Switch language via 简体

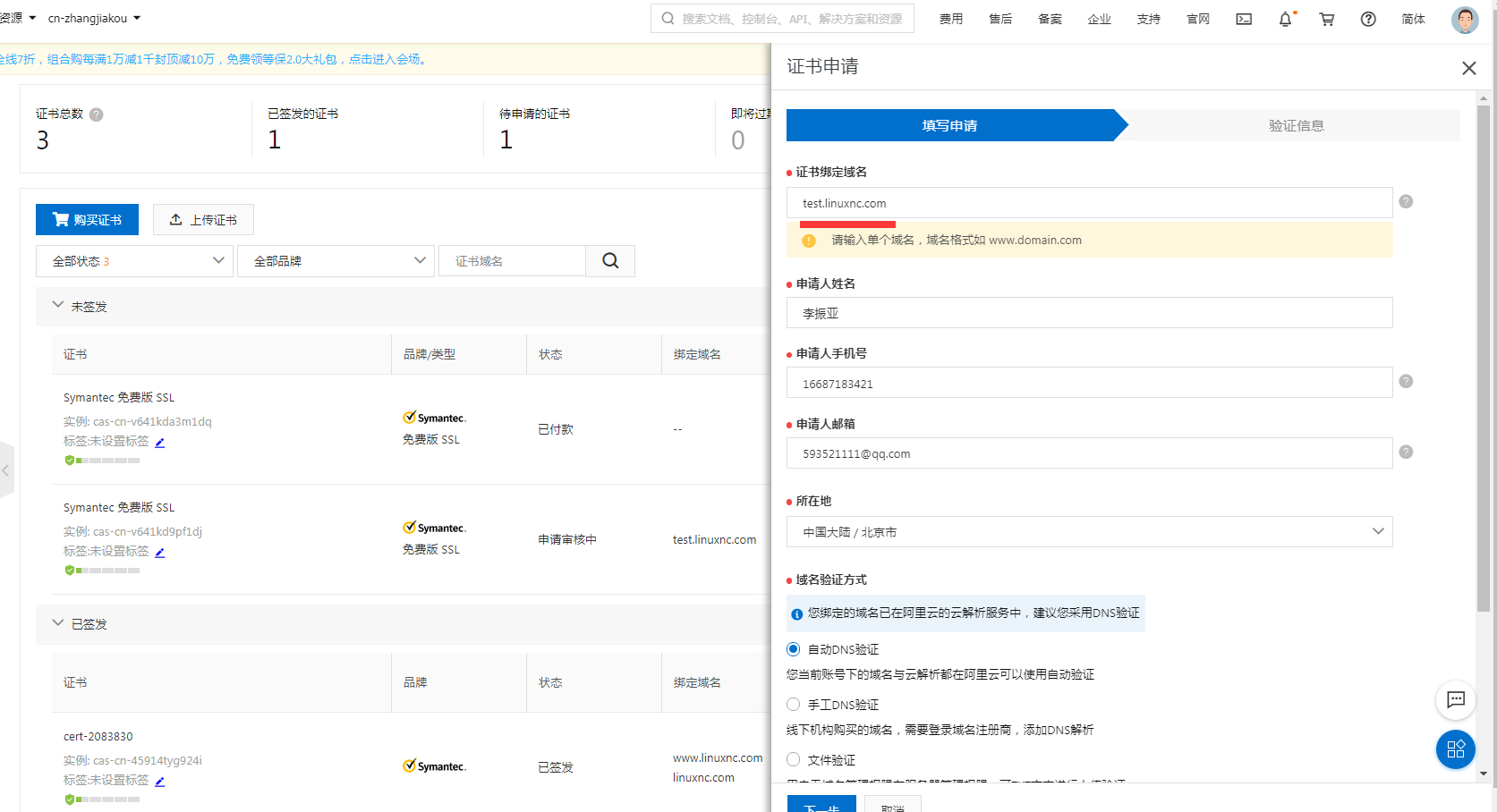click(x=1413, y=19)
